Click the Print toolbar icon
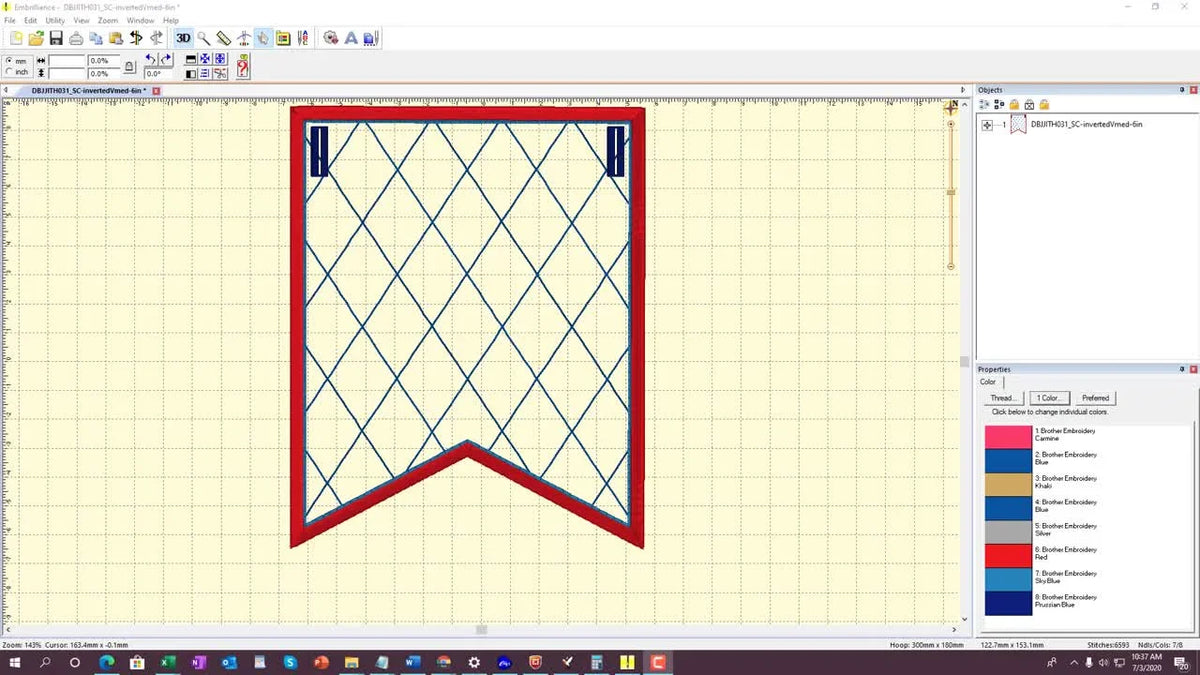 [76, 38]
